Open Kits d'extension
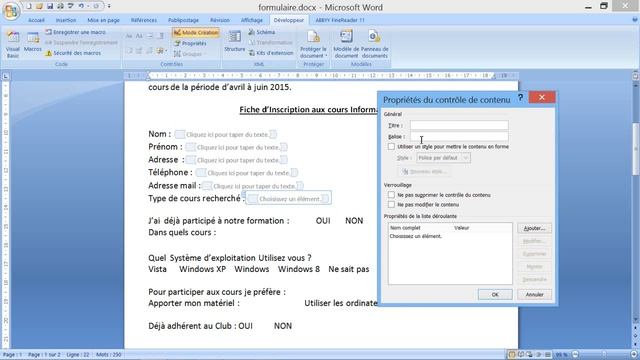The width and height of the screenshot is (640, 360). (271, 53)
